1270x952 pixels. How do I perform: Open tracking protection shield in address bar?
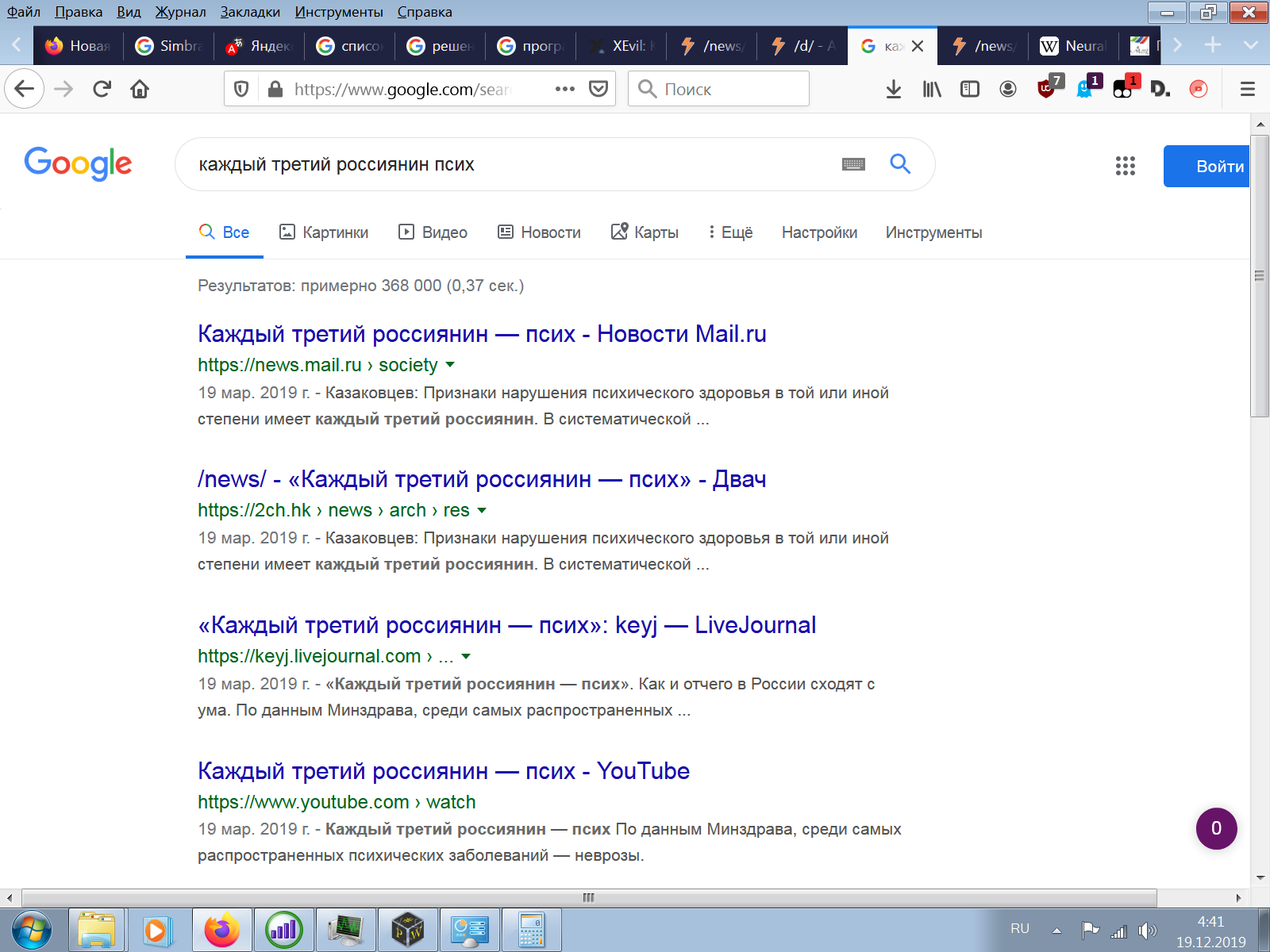click(x=242, y=89)
